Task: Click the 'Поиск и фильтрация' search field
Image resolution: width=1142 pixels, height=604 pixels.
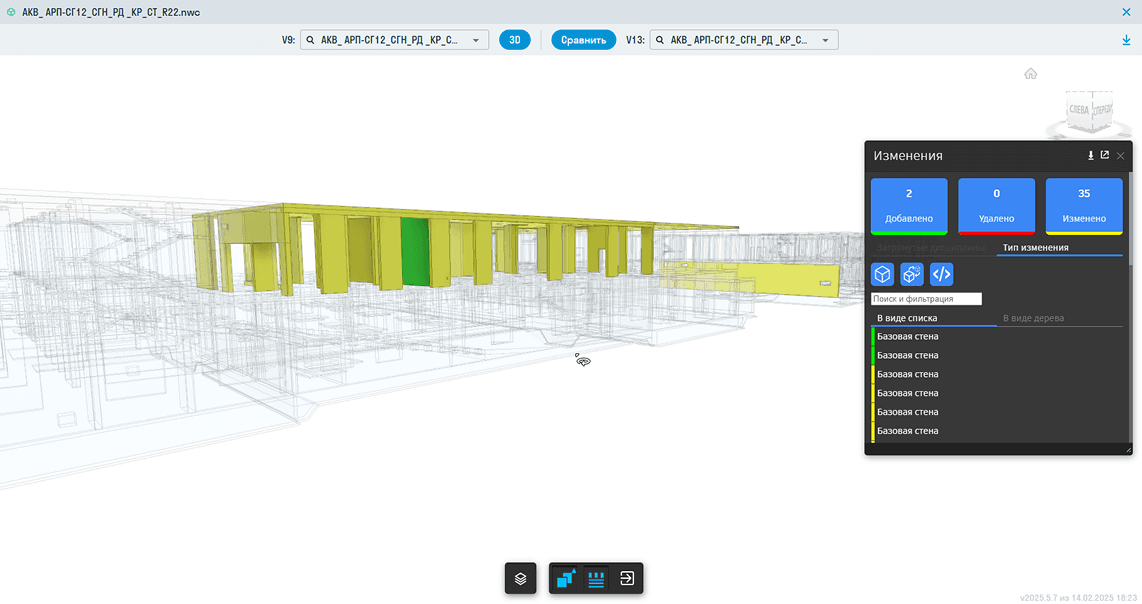Action: (x=926, y=299)
